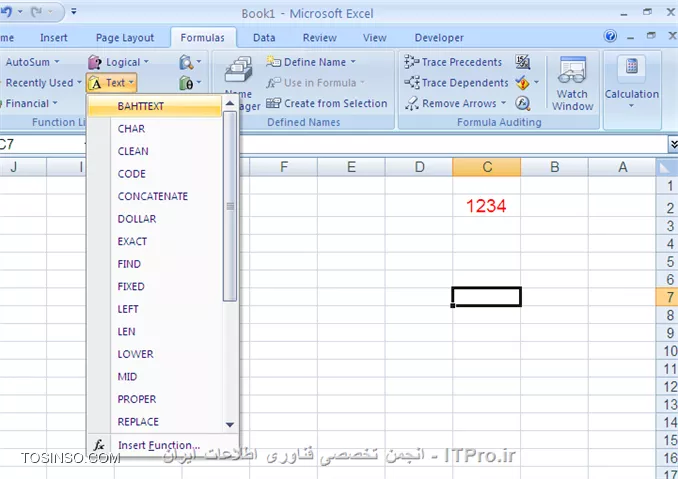Select the CLEAN function

(x=155, y=151)
